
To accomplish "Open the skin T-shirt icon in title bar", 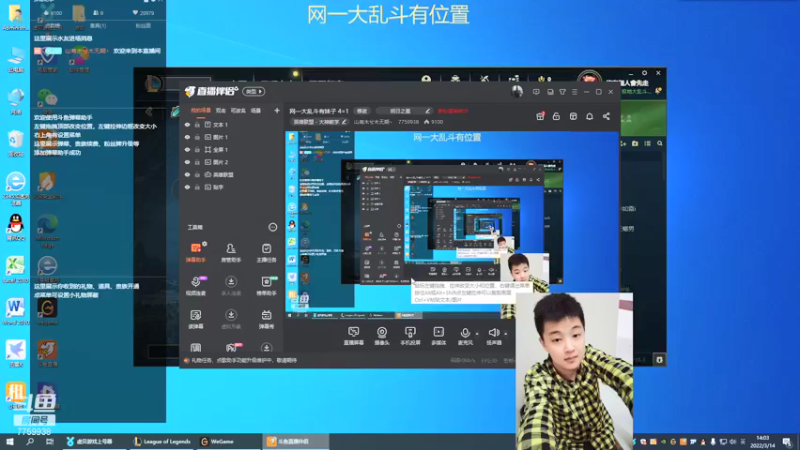I will [x=562, y=92].
